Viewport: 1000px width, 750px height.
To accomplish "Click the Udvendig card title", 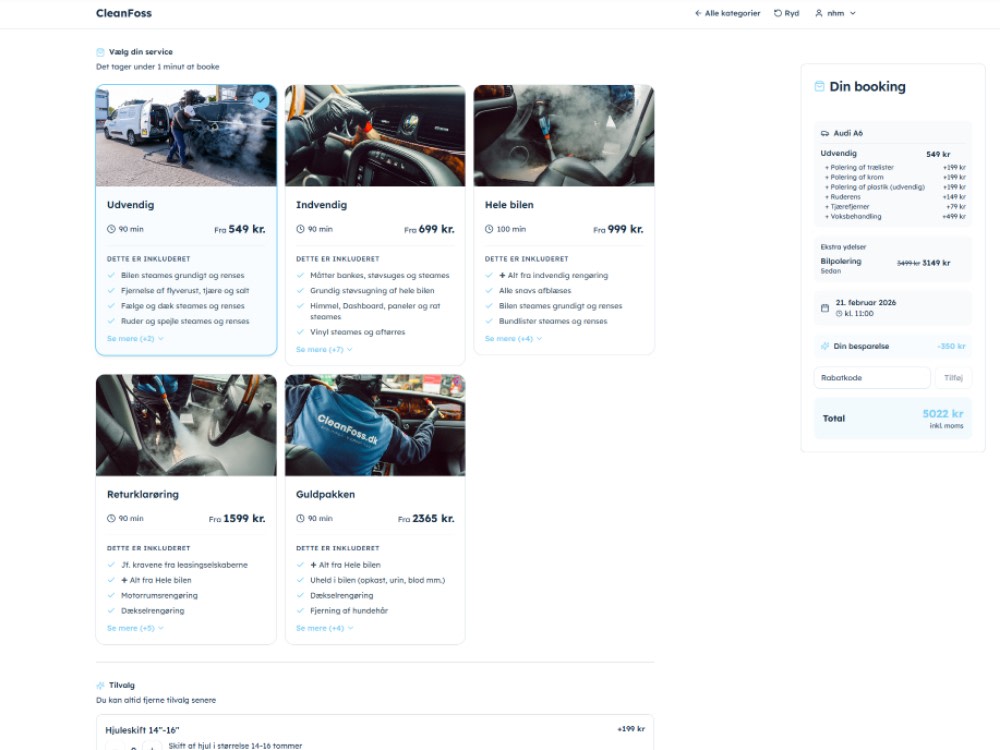I will click(131, 205).
